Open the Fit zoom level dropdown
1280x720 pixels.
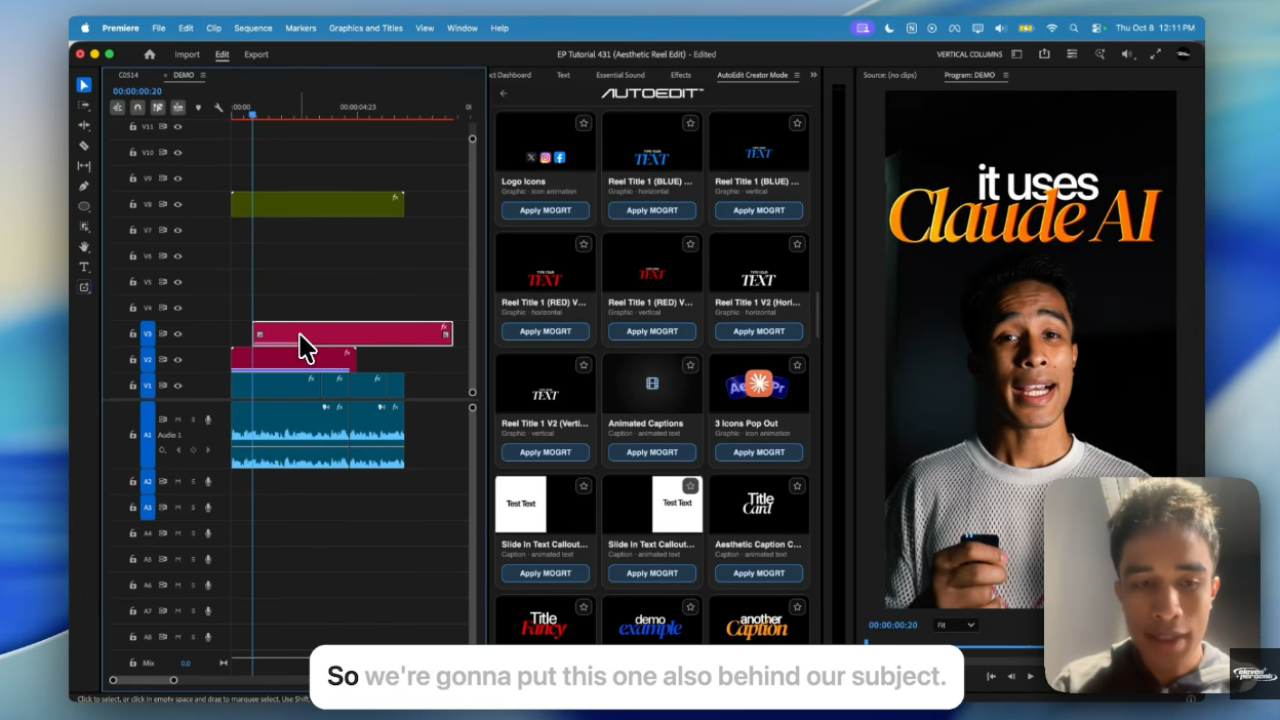click(955, 625)
